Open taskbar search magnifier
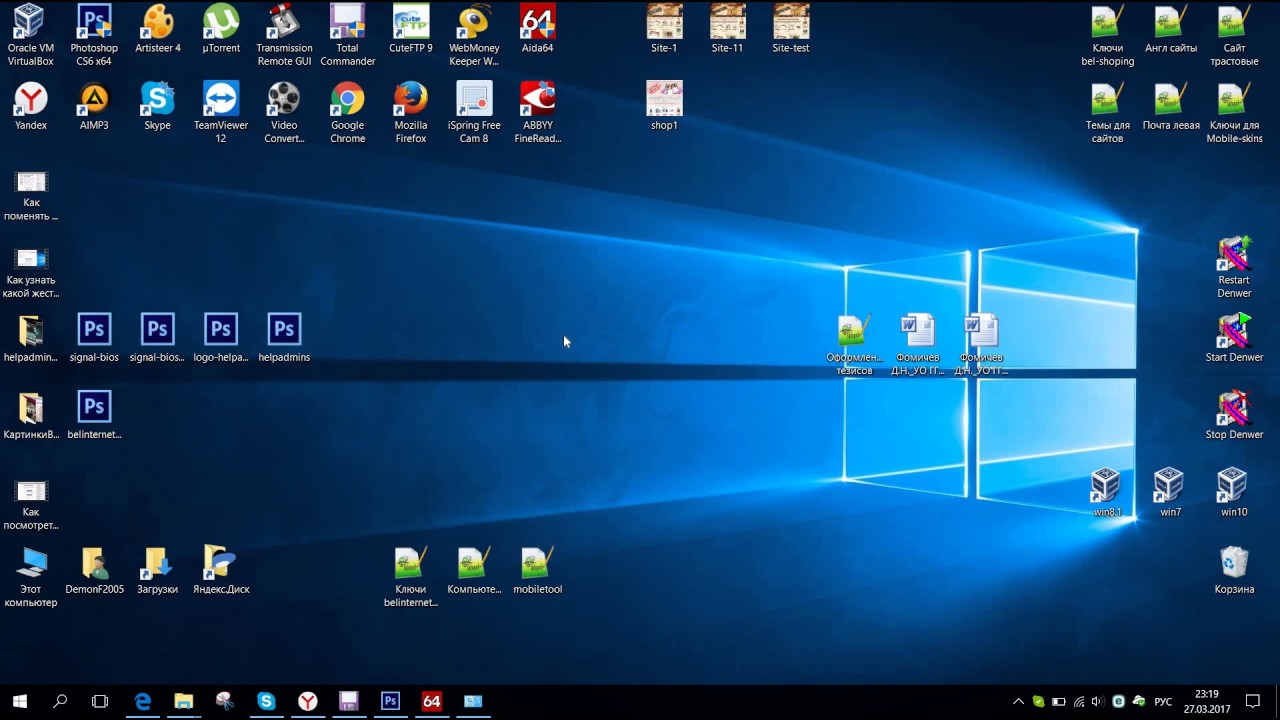1280x720 pixels. coord(60,701)
